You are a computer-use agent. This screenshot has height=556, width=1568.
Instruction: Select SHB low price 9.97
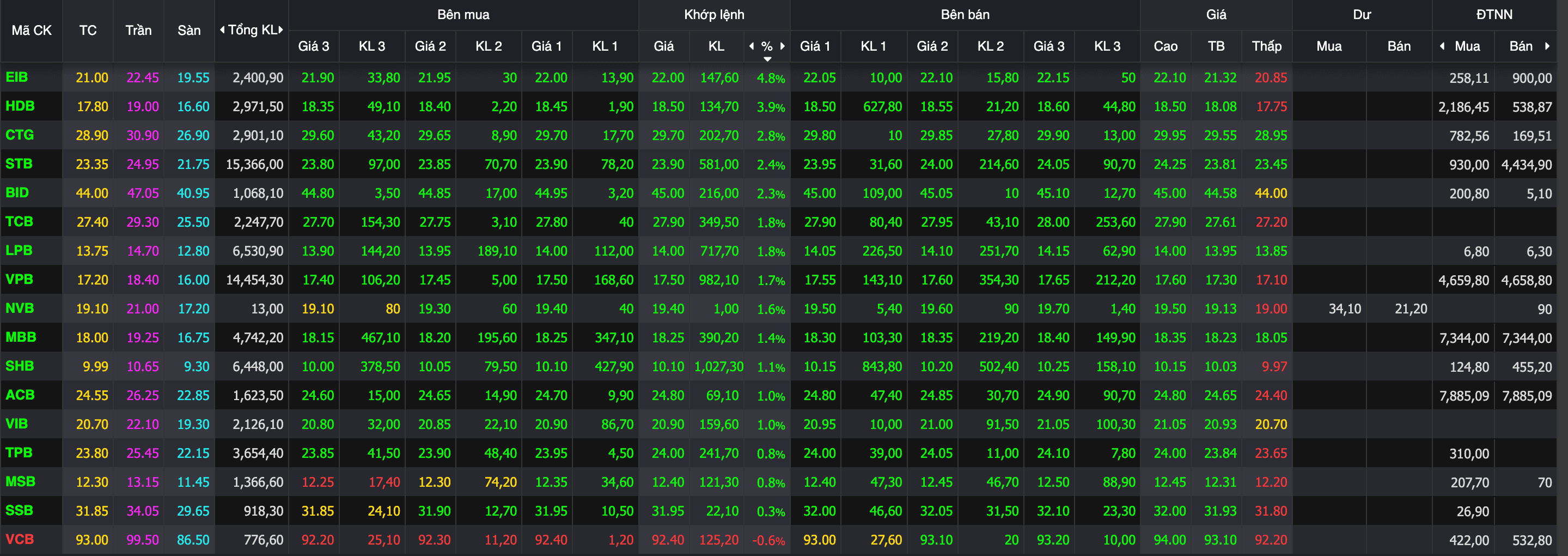point(1274,367)
